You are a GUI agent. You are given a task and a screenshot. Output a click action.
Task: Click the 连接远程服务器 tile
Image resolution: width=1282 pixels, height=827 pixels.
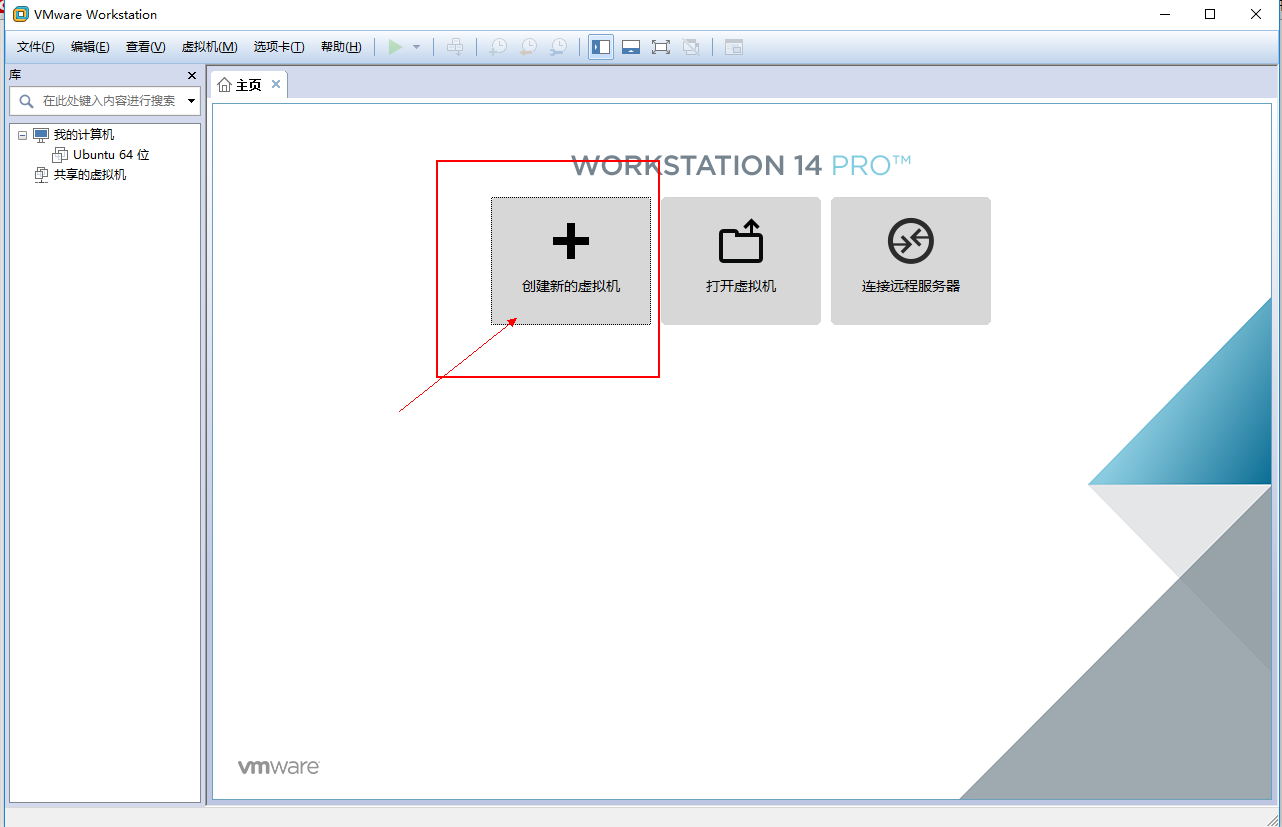pos(911,261)
